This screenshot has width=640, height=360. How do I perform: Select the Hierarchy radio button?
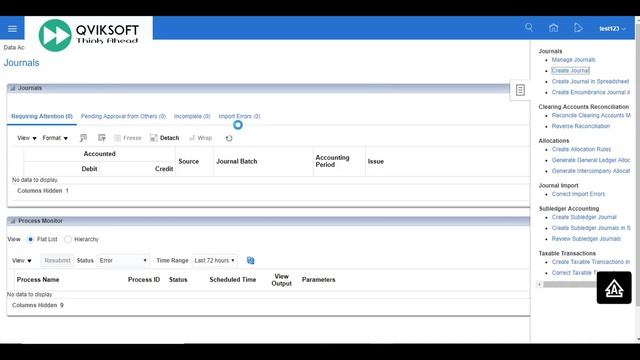(x=68, y=239)
